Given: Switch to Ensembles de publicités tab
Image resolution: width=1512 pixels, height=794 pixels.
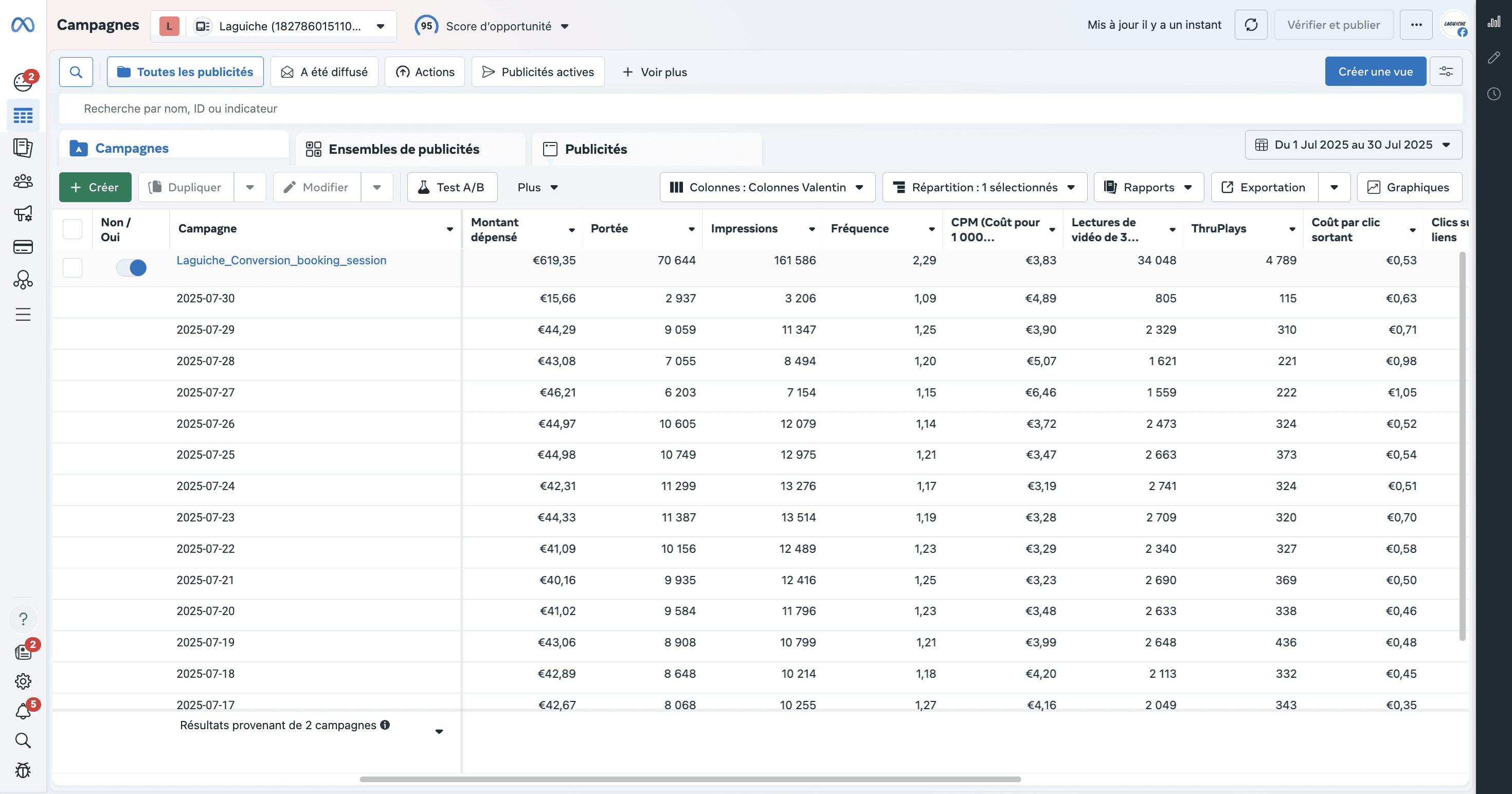Looking at the screenshot, I should 404,149.
